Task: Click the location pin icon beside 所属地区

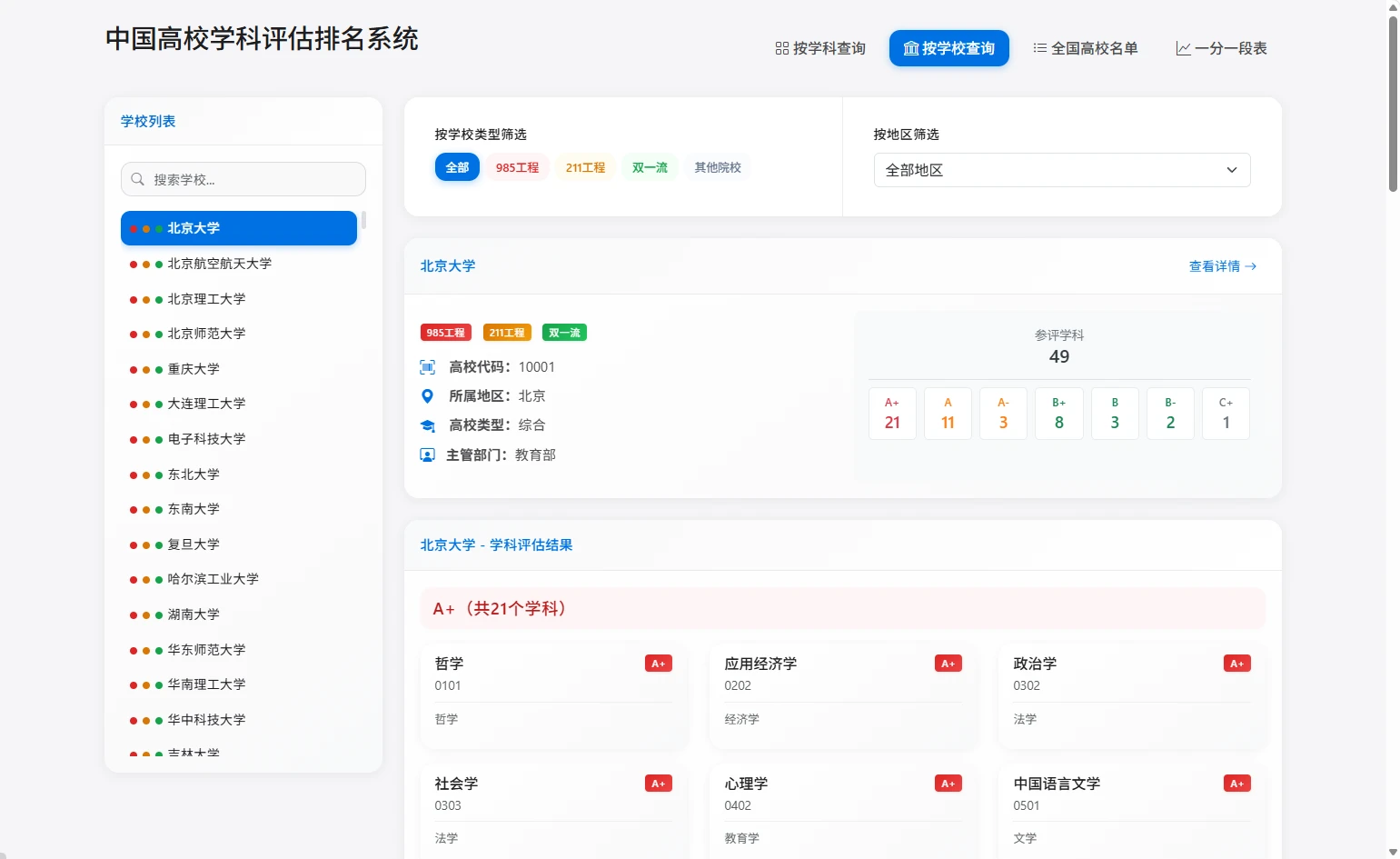Action: (427, 396)
